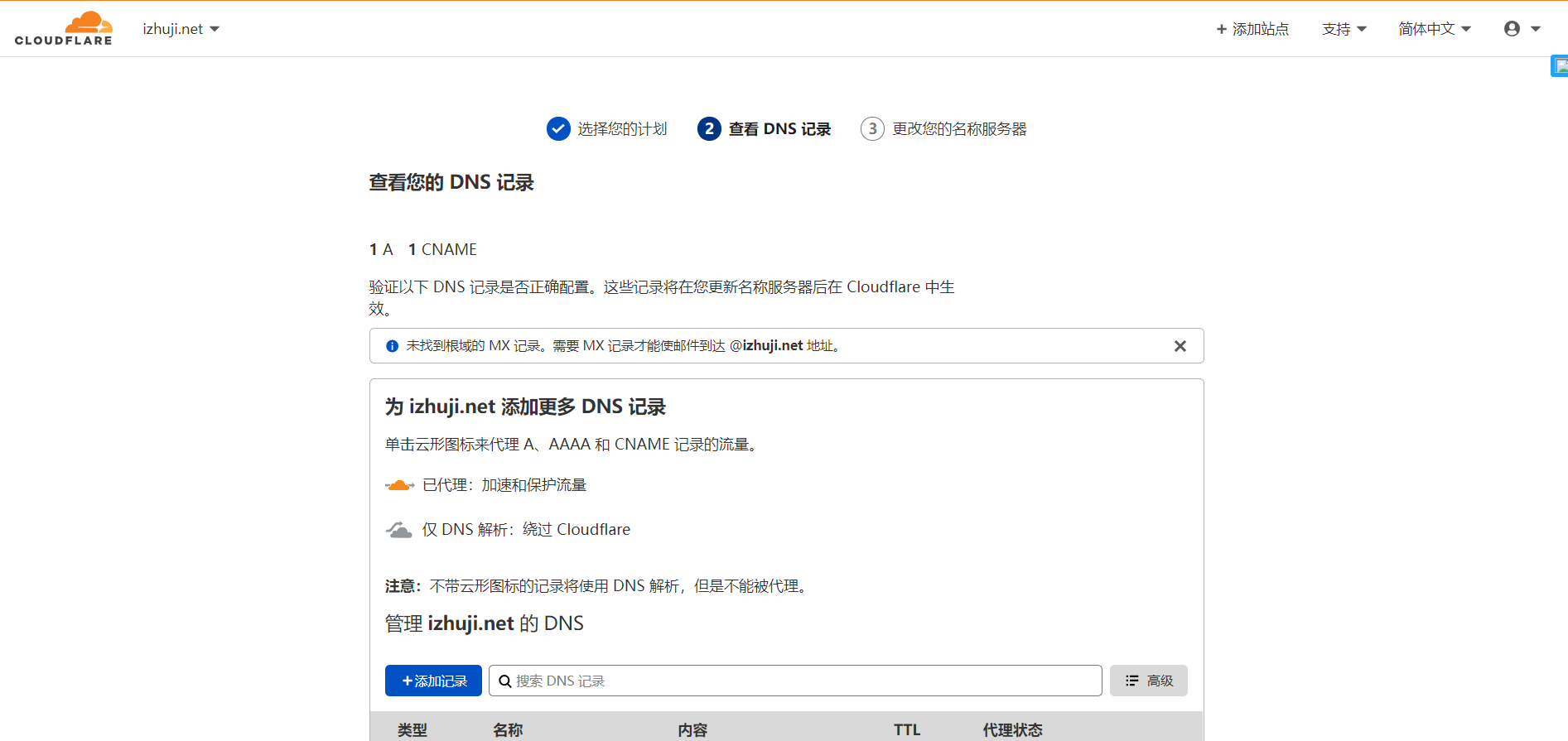
Task: Click the 类型 column header
Action: pos(412,730)
